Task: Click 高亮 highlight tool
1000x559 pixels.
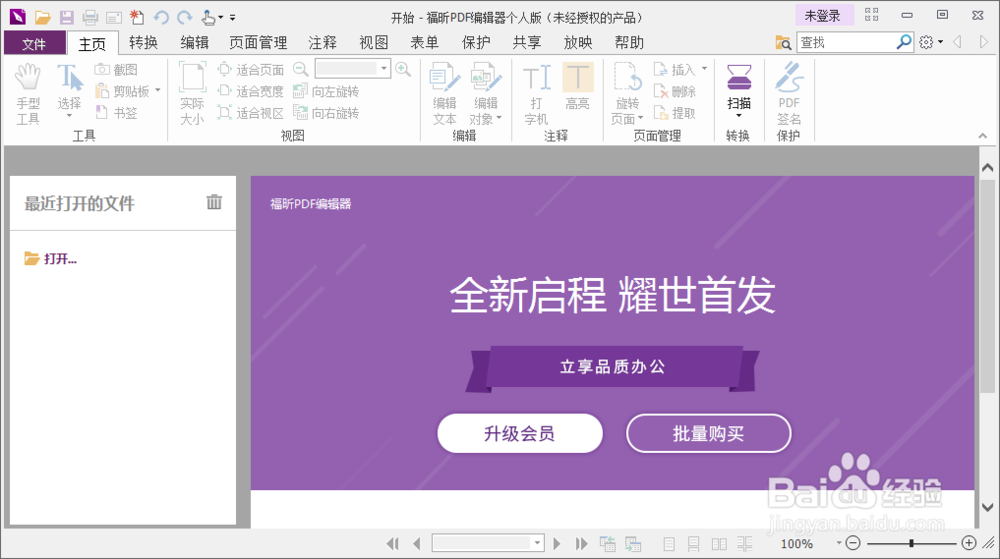Action: tap(578, 87)
